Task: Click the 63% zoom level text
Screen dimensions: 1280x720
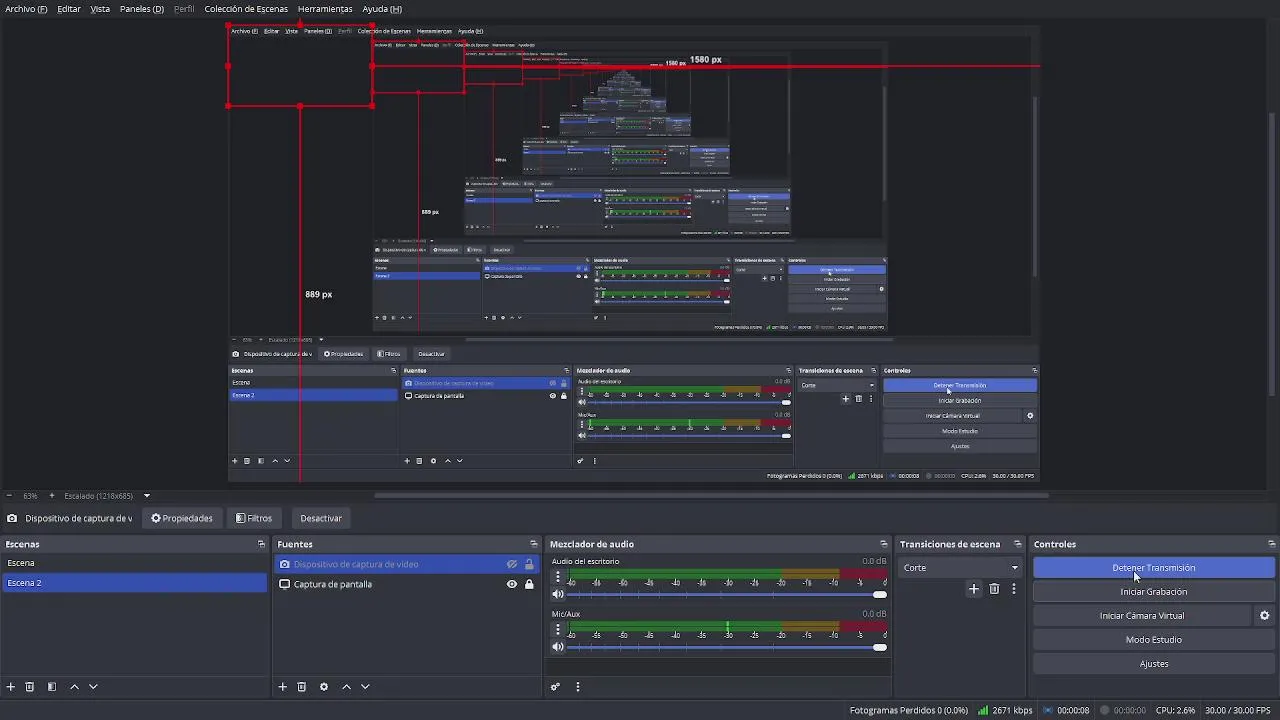Action: (30, 496)
